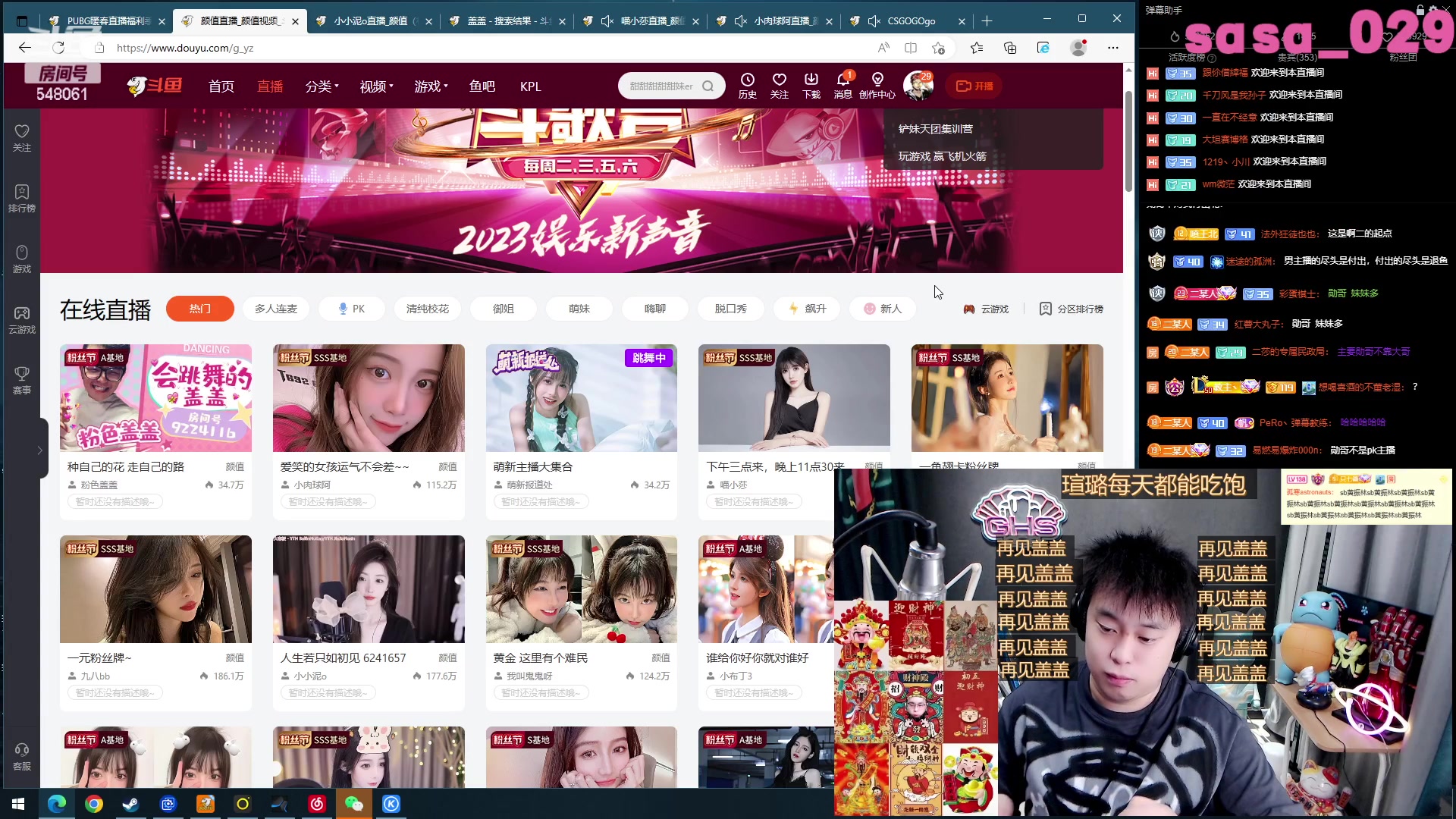The width and height of the screenshot is (1456, 819).
Task: Open Chrome from the taskbar
Action: [x=94, y=804]
